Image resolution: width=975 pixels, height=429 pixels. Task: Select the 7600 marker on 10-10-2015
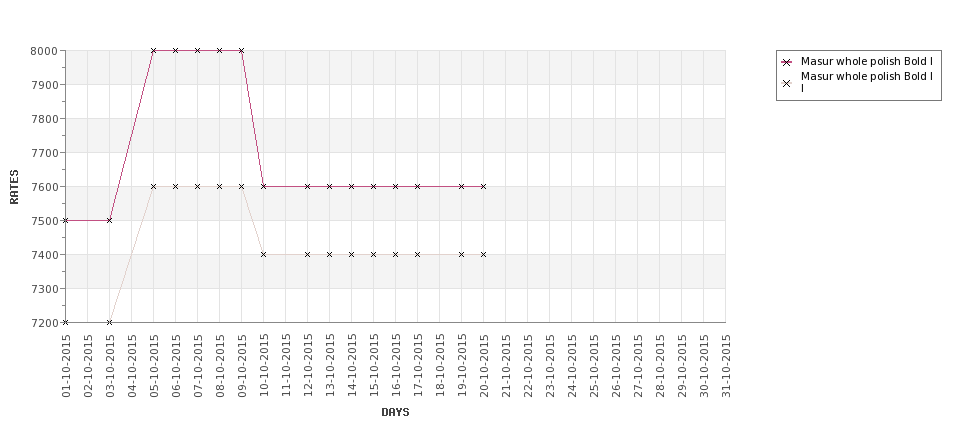pyautogui.click(x=264, y=187)
